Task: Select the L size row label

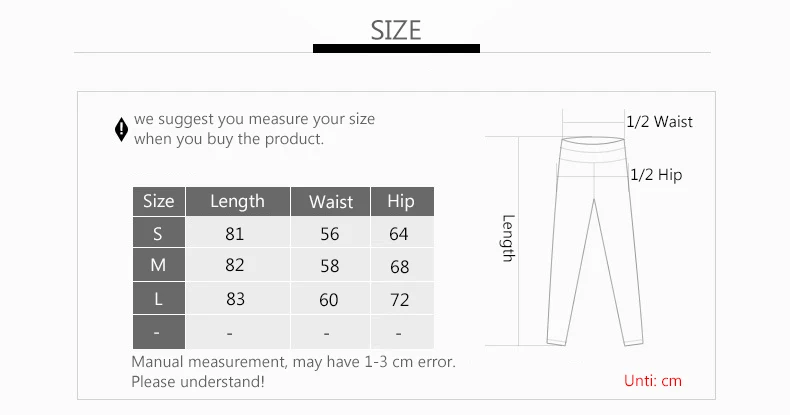Action: click(159, 299)
